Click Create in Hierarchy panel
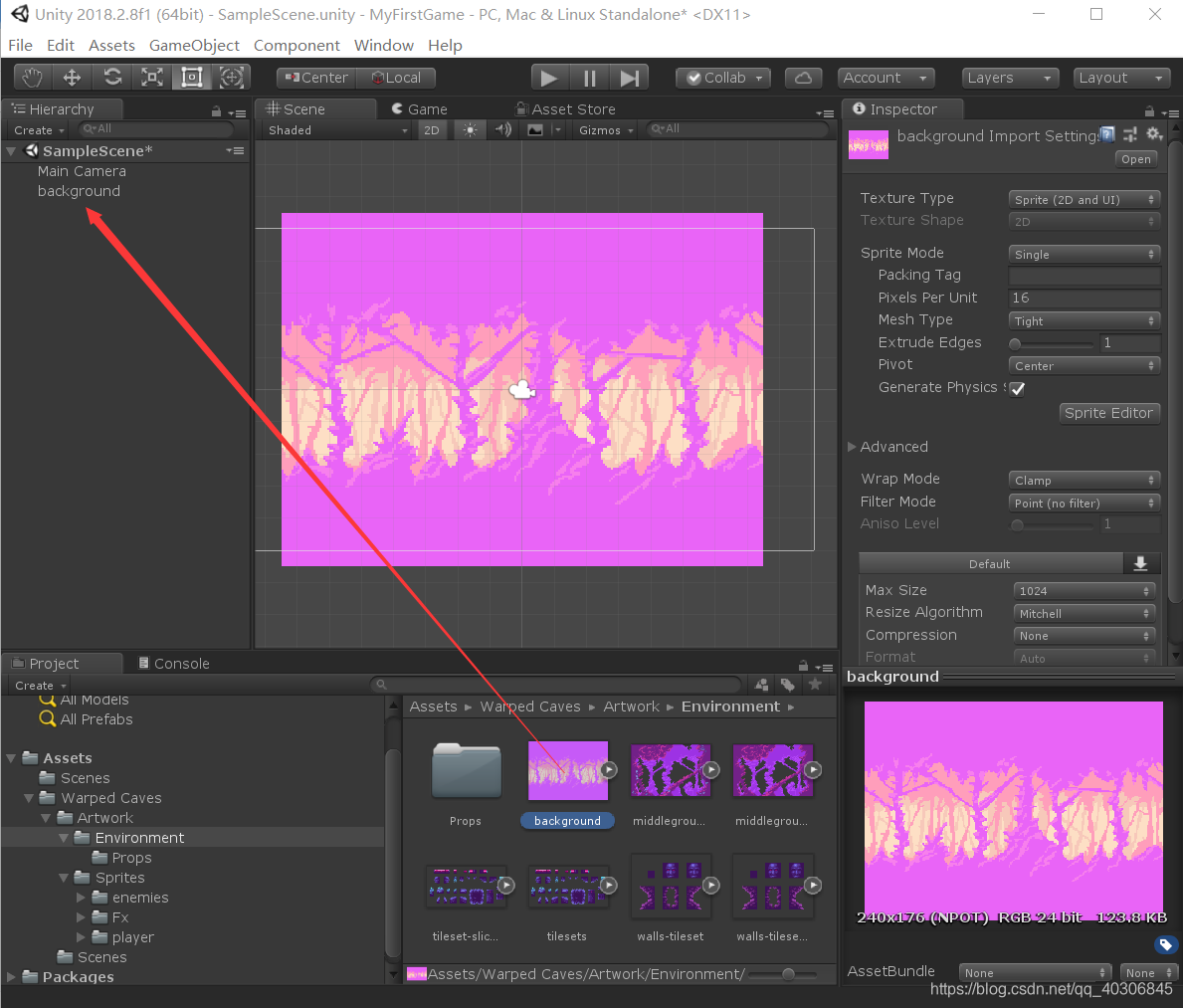1183x1008 pixels. click(39, 129)
